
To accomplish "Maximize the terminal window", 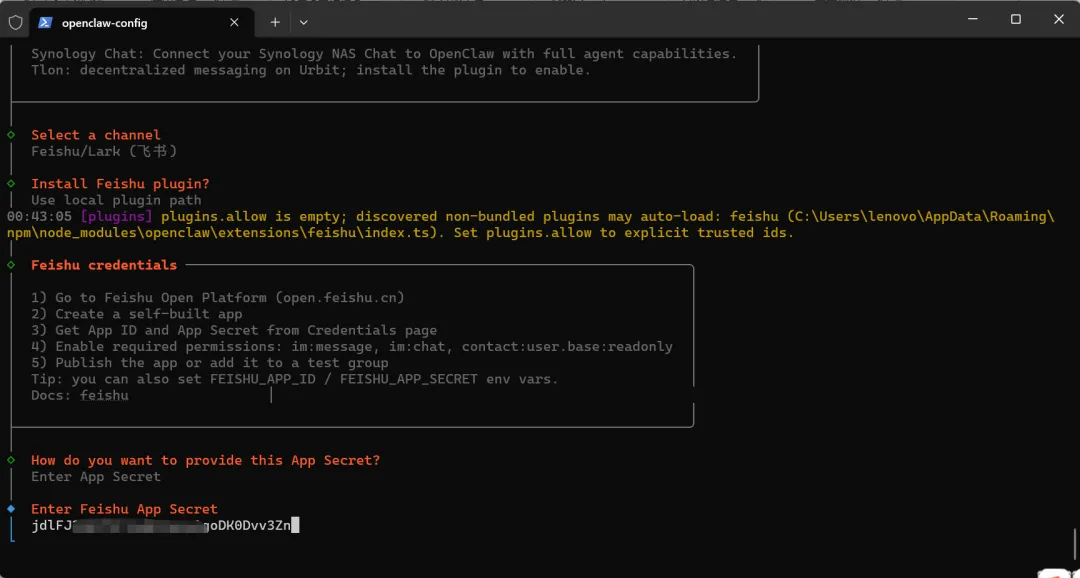I will tap(1015, 19).
